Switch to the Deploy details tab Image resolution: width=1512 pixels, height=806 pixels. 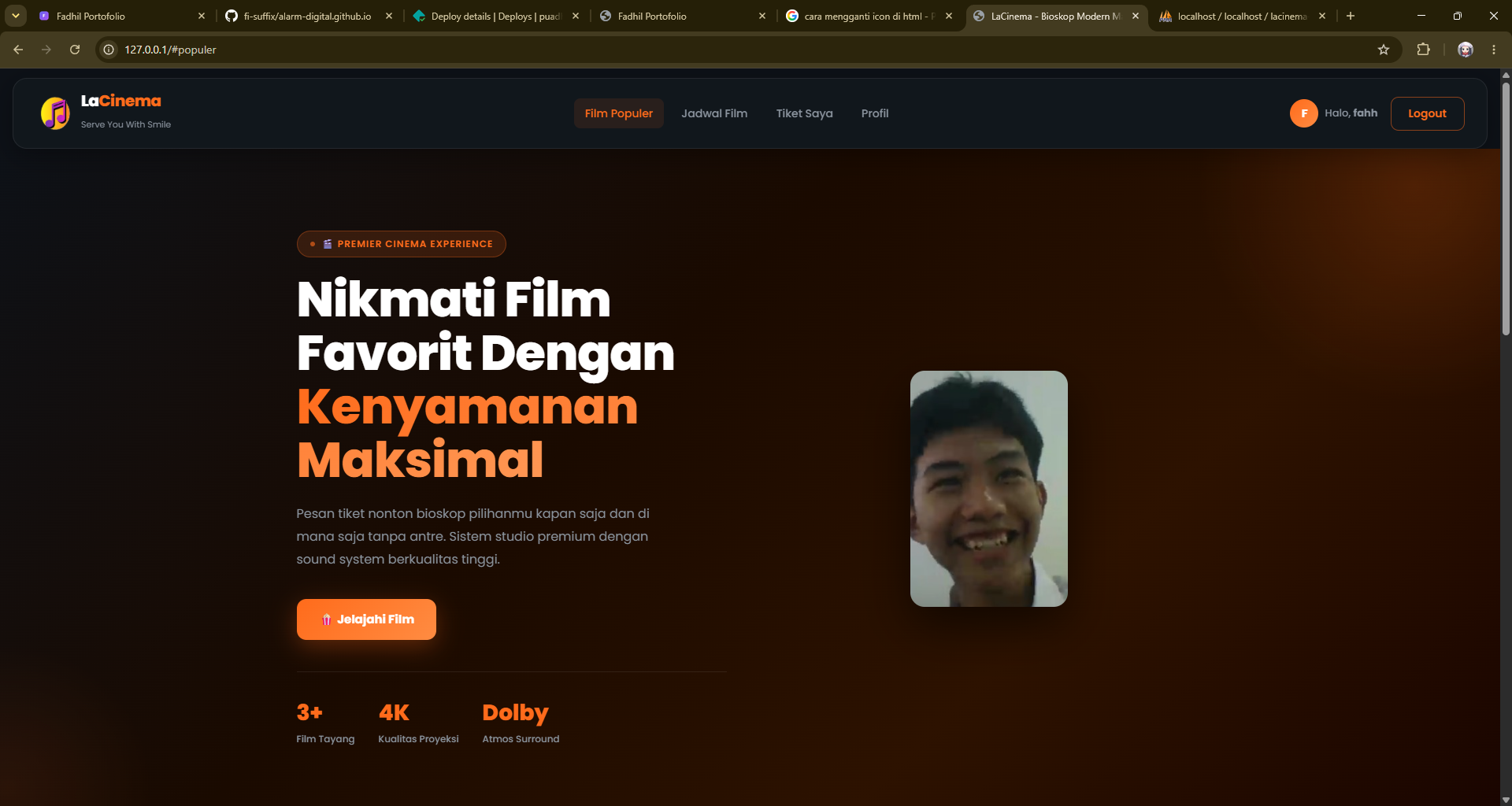pyautogui.click(x=495, y=16)
